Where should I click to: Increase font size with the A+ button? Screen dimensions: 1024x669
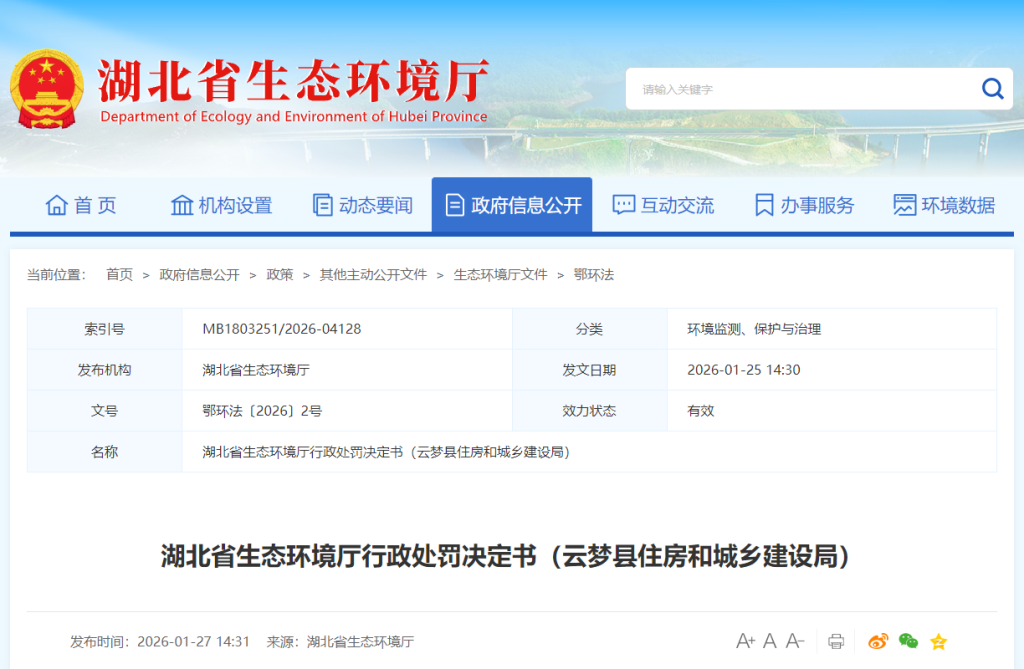pyautogui.click(x=745, y=641)
